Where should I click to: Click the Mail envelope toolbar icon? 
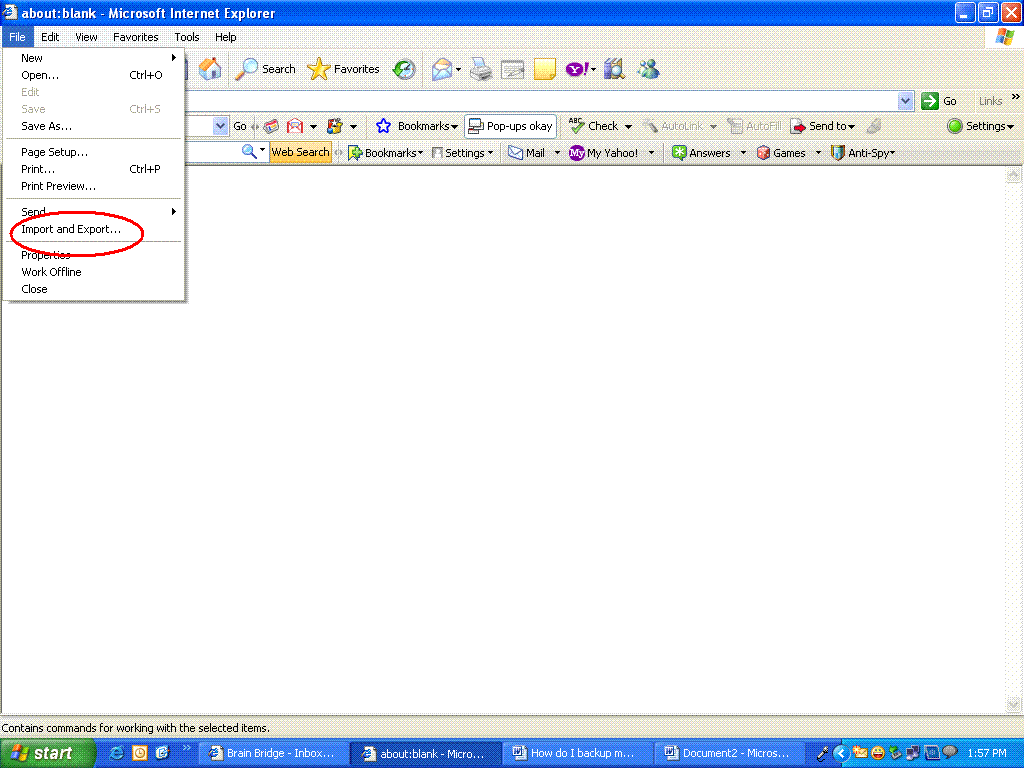441,69
